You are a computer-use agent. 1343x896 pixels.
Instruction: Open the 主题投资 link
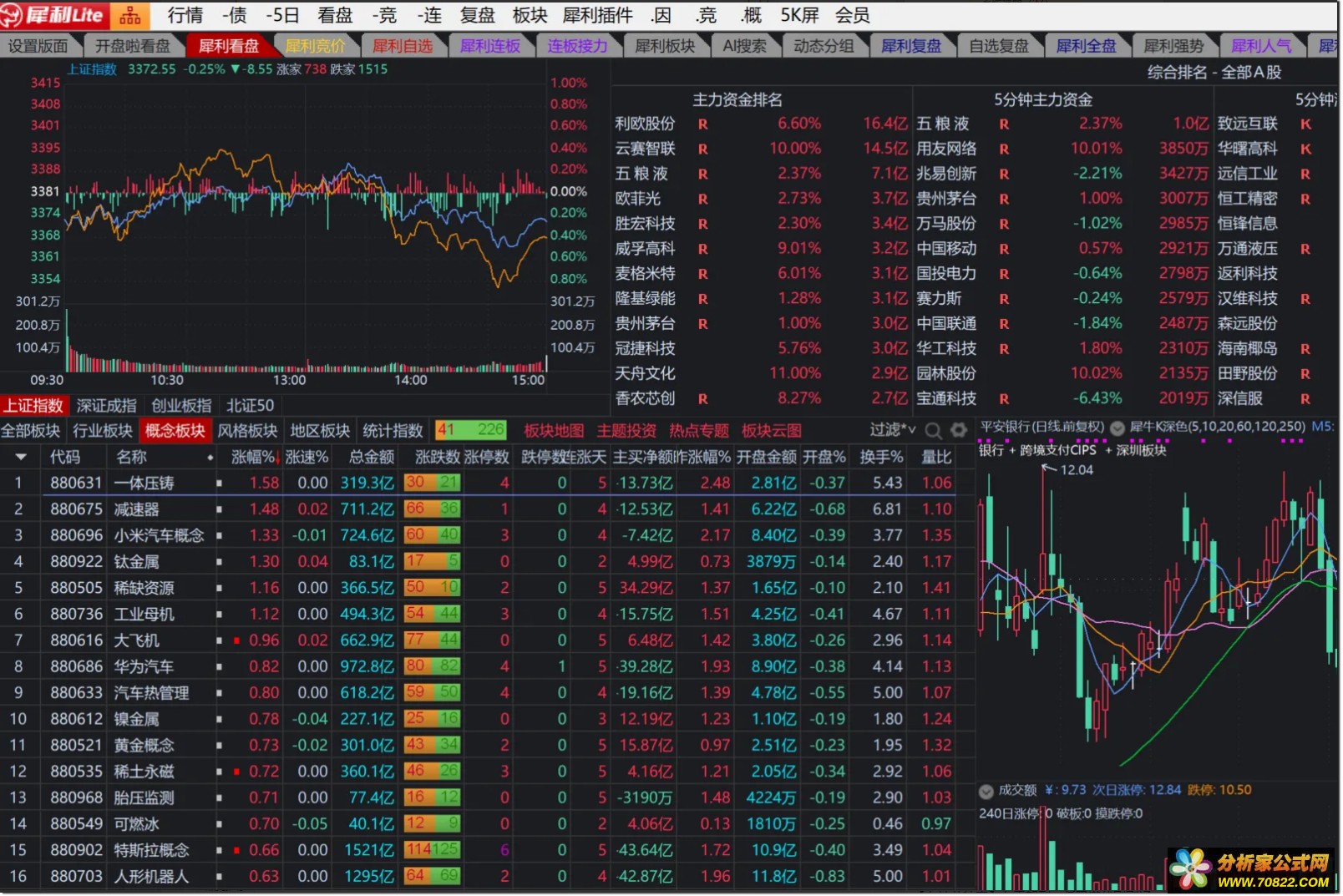point(626,431)
